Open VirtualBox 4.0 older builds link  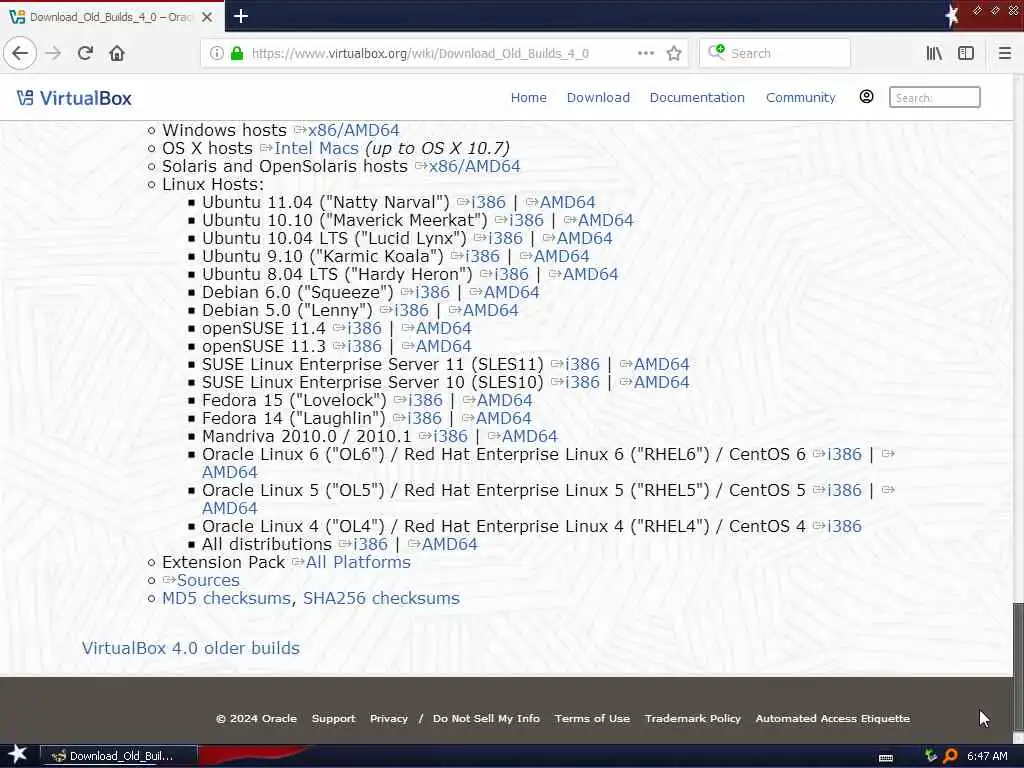191,648
